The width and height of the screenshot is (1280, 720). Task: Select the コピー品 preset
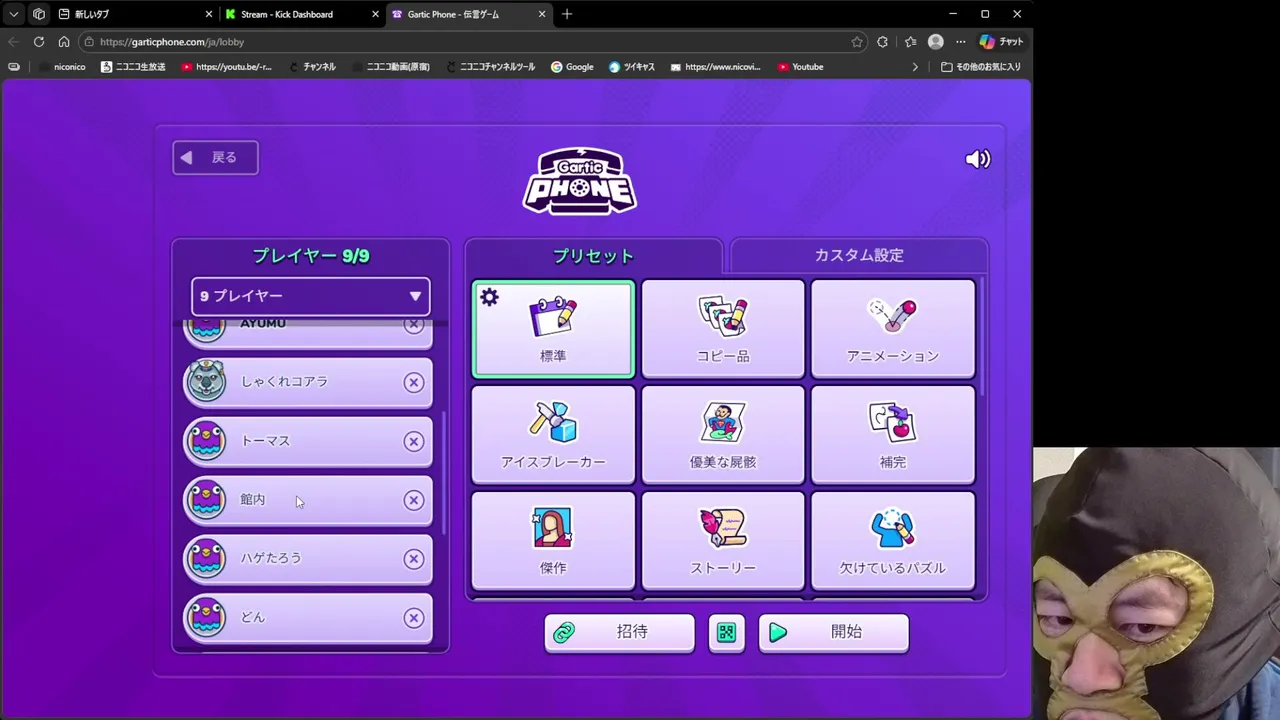[723, 329]
